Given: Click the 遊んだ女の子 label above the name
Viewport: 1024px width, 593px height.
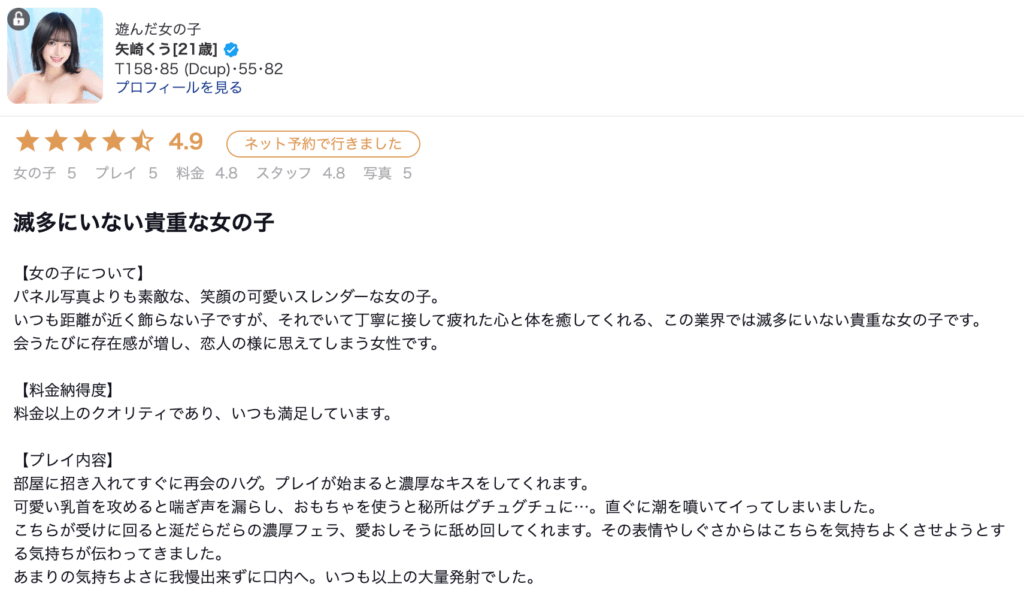Looking at the screenshot, I should point(158,29).
